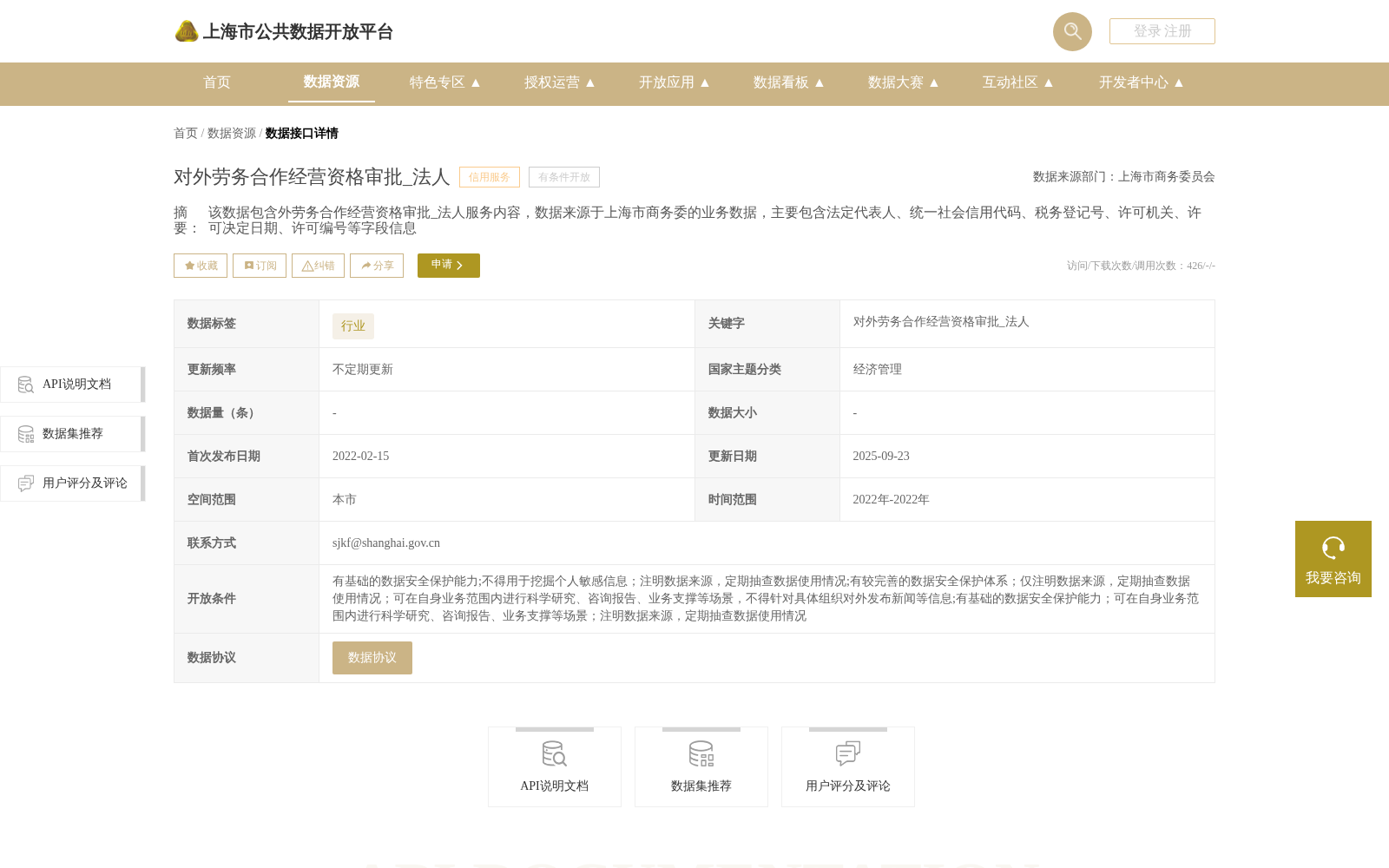
Task: Expand the 数据大赛 dropdown menu
Action: [x=904, y=82]
